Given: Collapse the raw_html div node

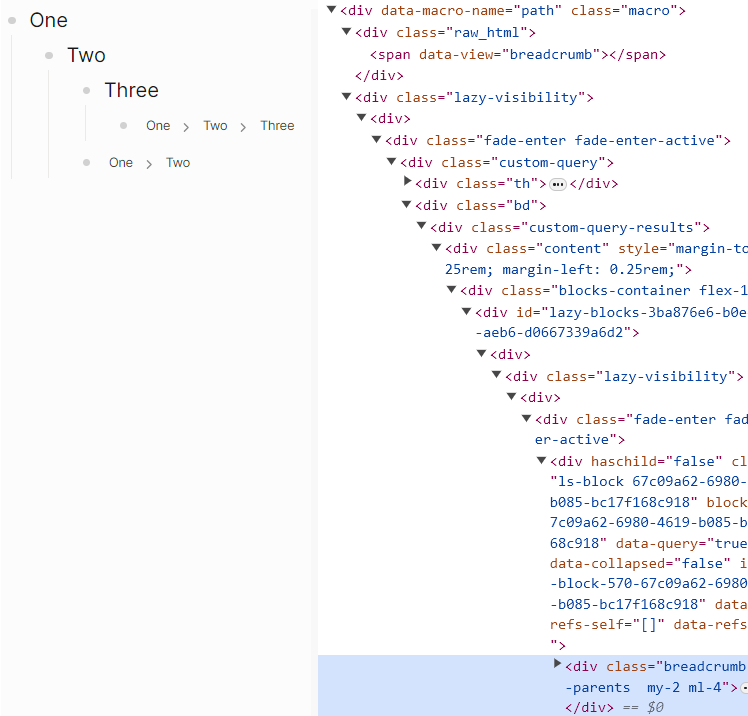Looking at the screenshot, I should coord(347,32).
